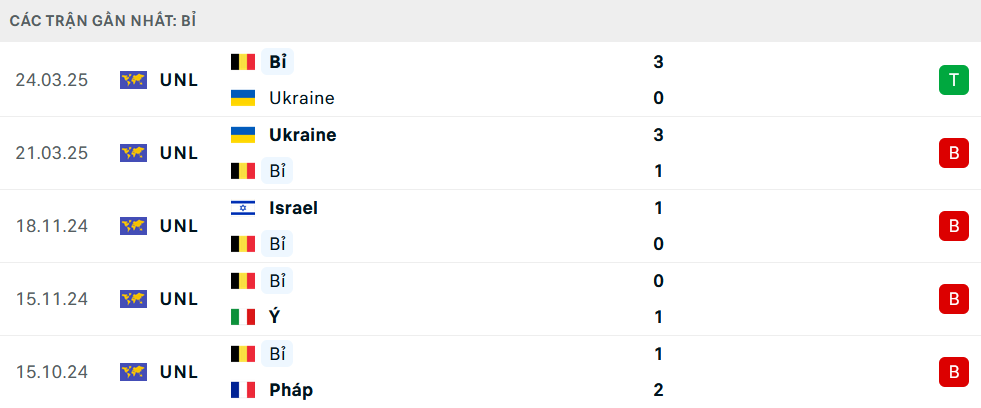
Task: Click the Ukraine flag in the 21.03.25 match
Action: coord(243,135)
